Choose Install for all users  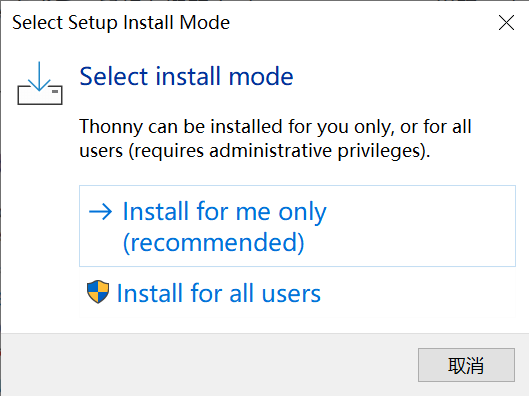point(297,293)
